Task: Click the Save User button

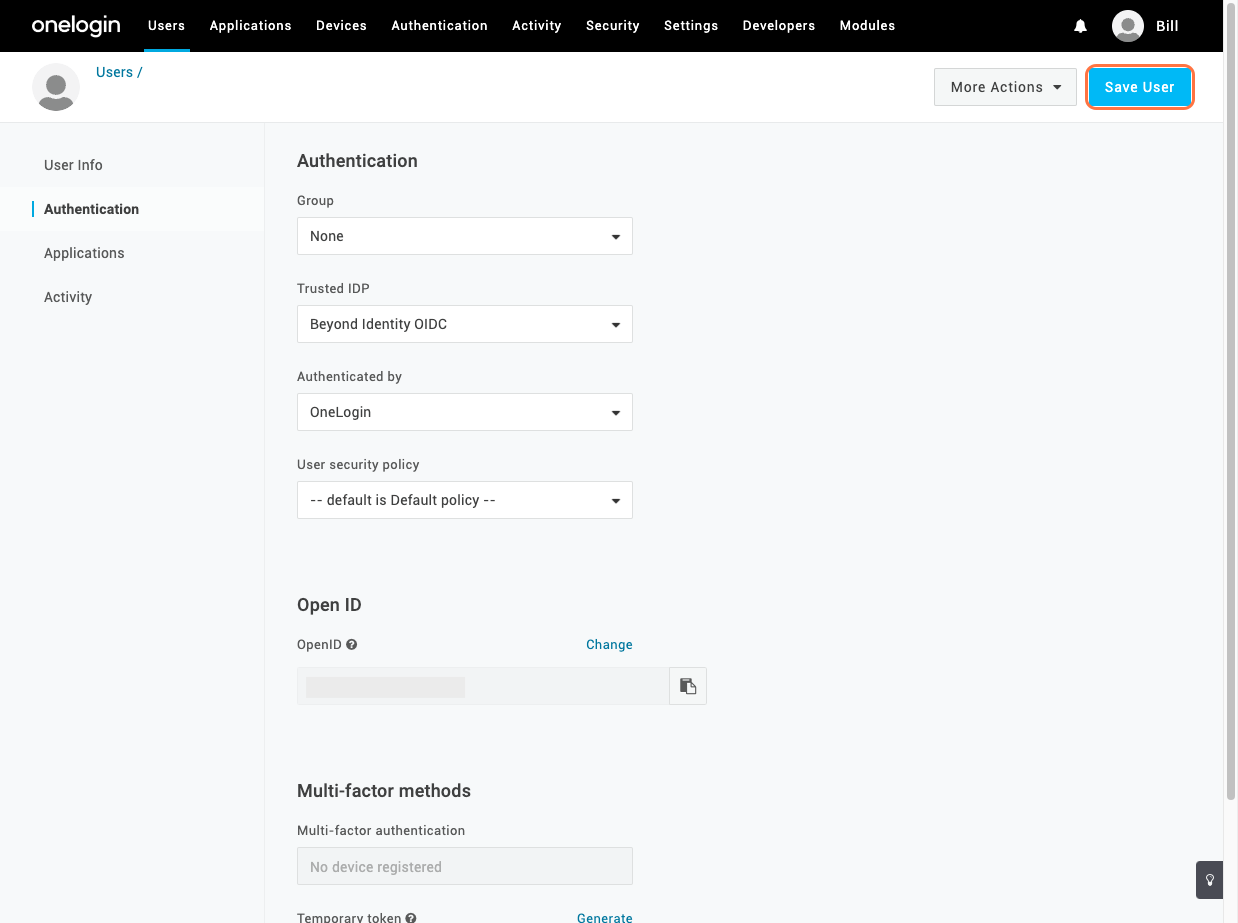Action: (1139, 87)
